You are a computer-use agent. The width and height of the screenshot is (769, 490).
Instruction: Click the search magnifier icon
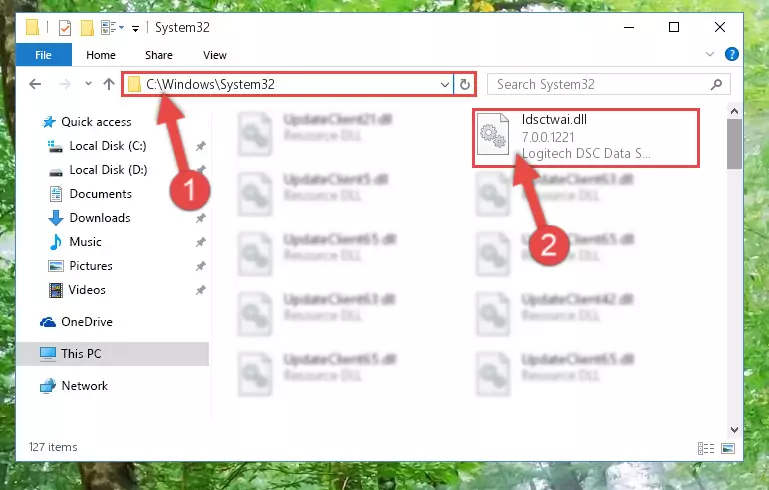(717, 84)
